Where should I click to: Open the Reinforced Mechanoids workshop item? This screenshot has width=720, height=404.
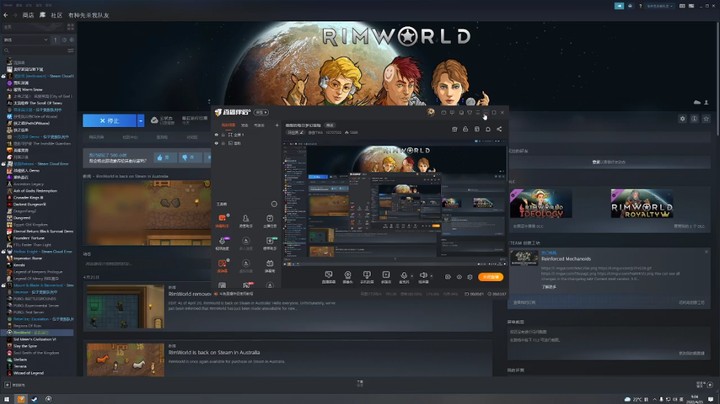566,259
